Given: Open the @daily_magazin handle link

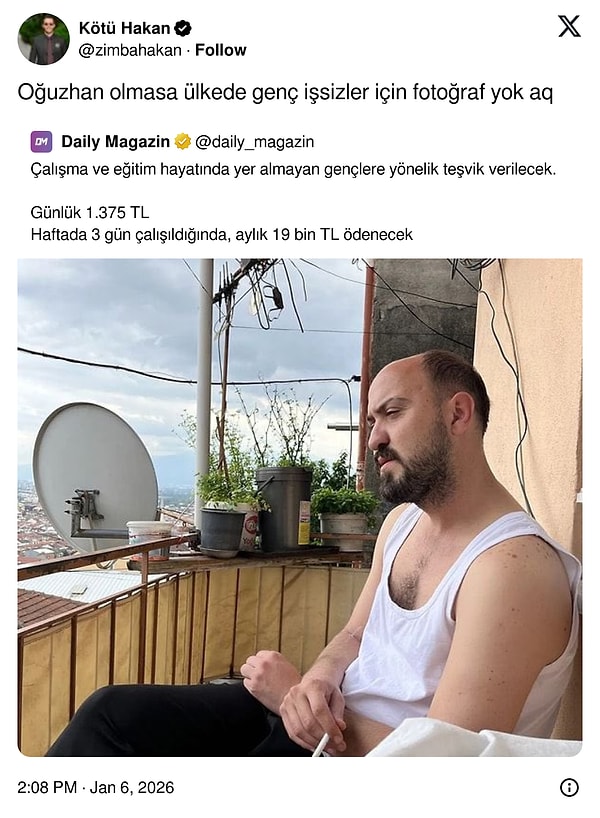Looking at the screenshot, I should click(255, 142).
